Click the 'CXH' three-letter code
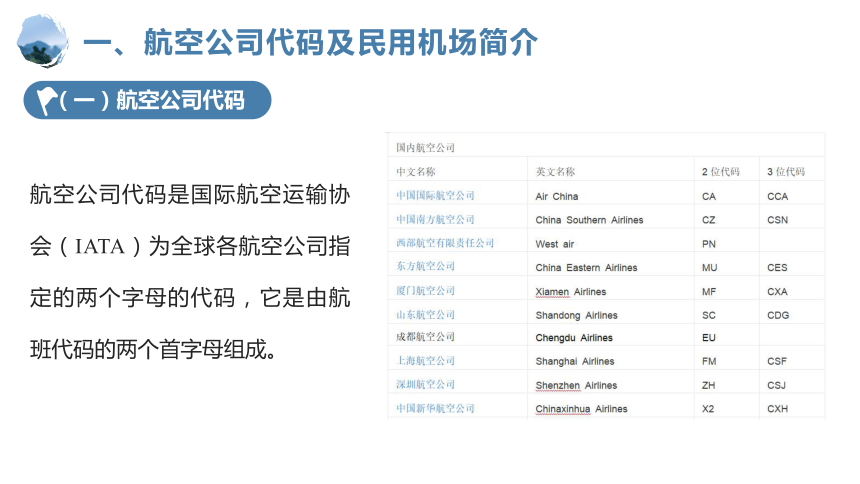The image size is (860, 484). click(777, 409)
